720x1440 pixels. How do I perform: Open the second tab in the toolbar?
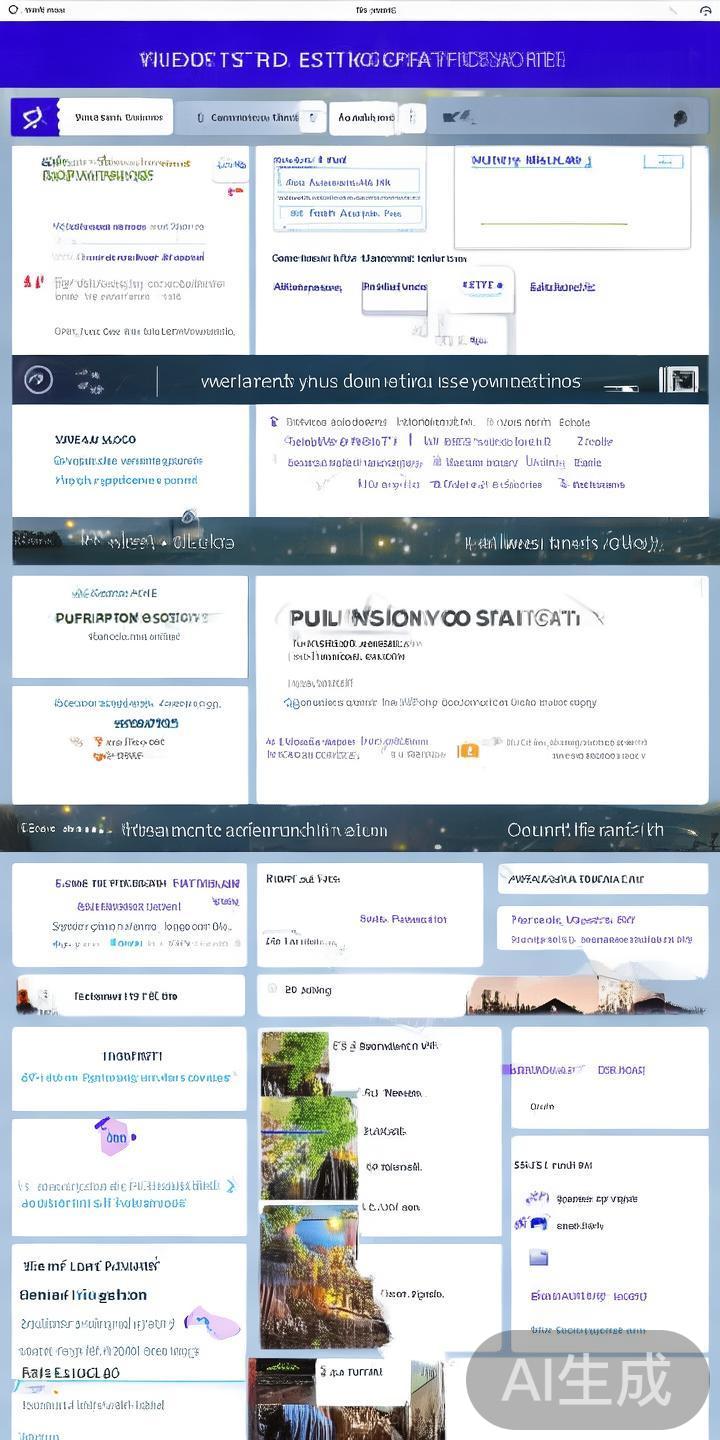[x=250, y=118]
